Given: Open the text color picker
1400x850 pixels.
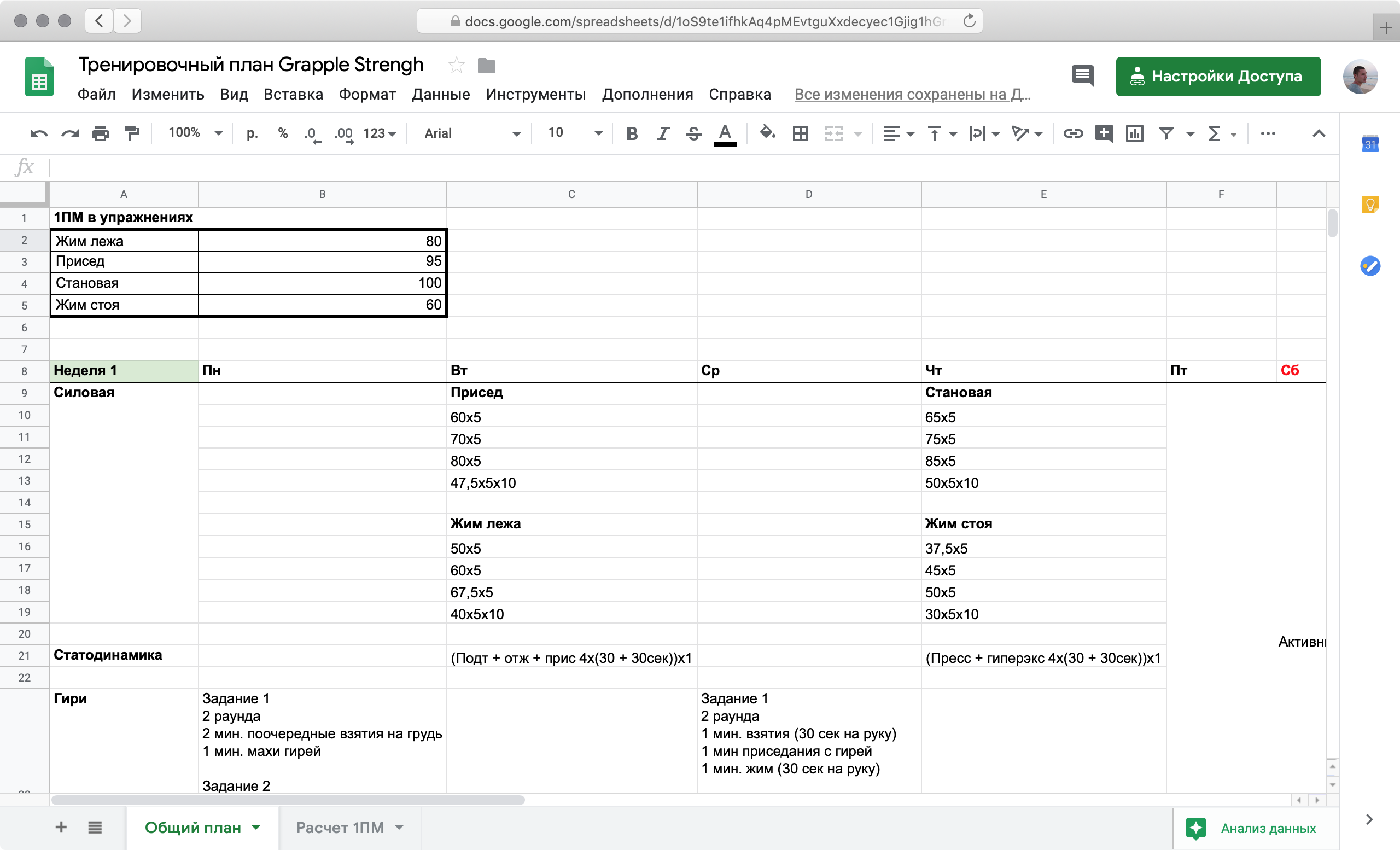Looking at the screenshot, I should tap(725, 133).
